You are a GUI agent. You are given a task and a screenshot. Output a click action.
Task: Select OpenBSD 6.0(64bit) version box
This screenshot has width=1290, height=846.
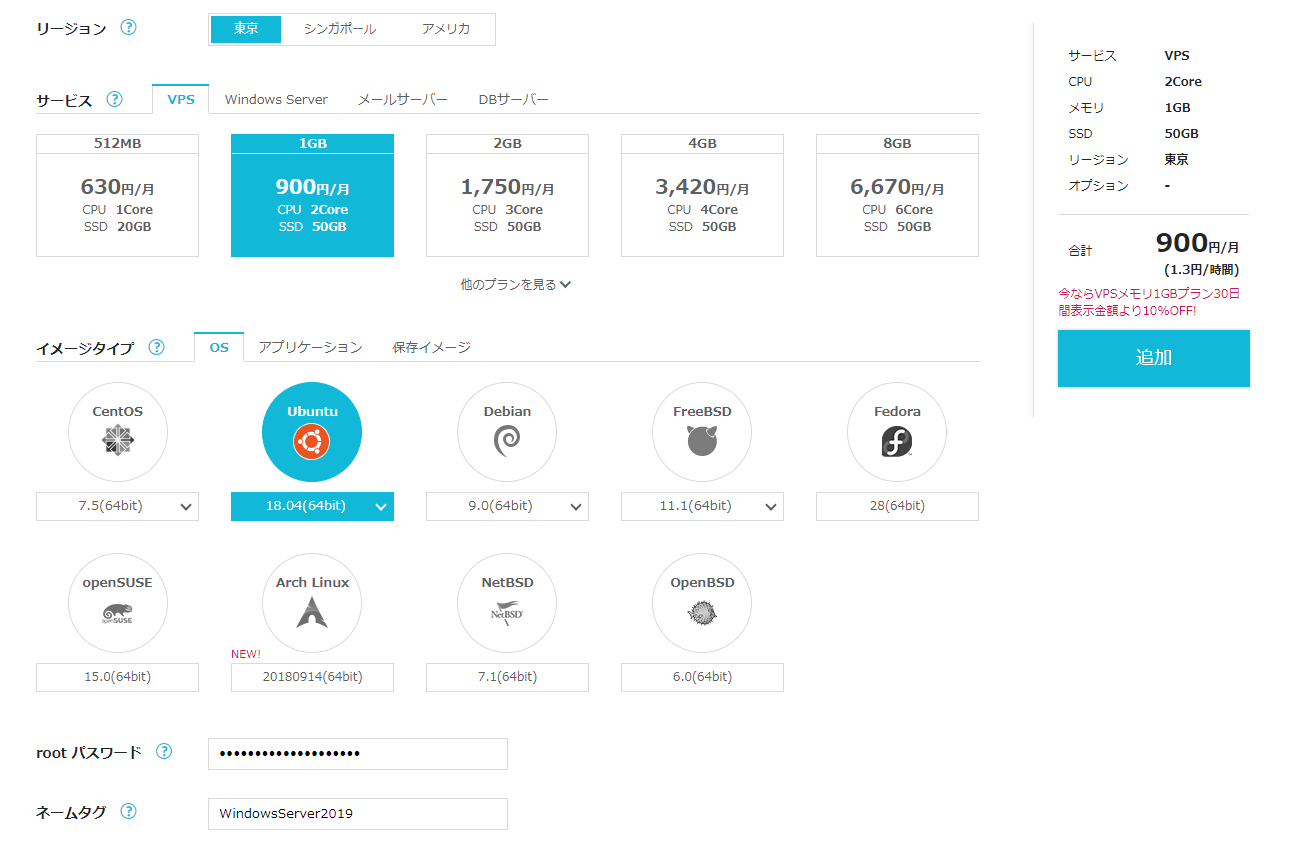coord(702,677)
